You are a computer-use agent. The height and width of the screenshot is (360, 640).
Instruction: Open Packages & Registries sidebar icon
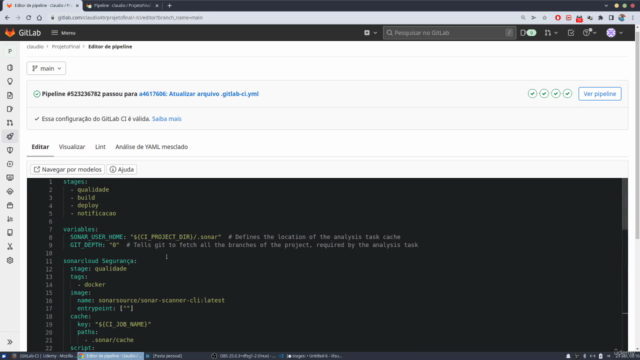point(10,205)
